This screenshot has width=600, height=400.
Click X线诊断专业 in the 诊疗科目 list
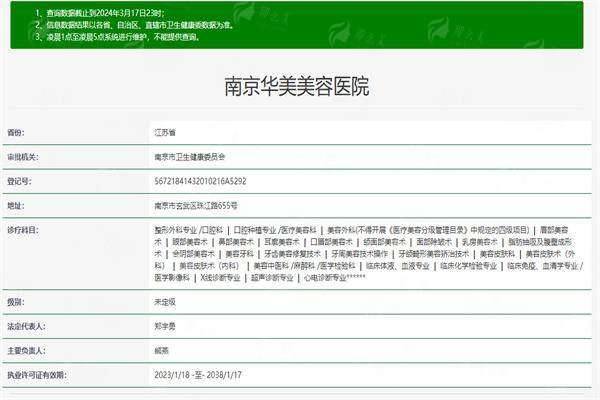[x=220, y=278]
